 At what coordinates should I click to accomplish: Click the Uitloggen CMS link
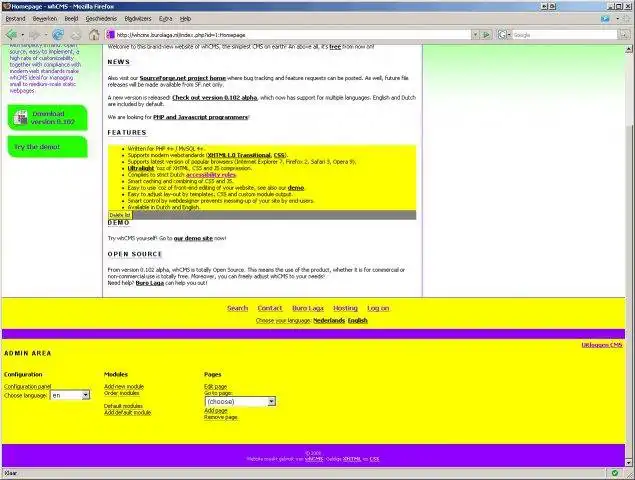point(602,345)
